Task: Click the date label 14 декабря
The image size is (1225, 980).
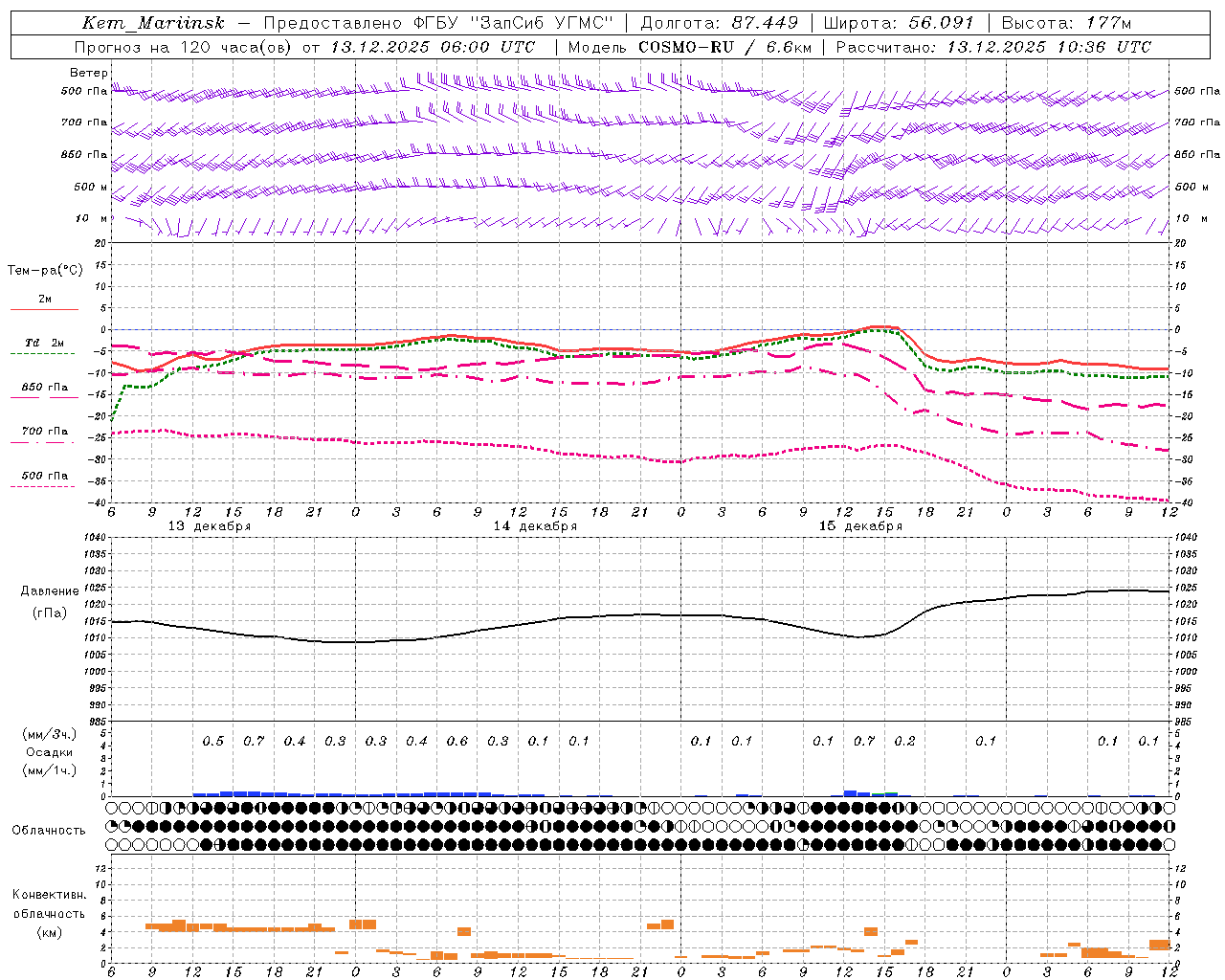Action: coord(535,526)
